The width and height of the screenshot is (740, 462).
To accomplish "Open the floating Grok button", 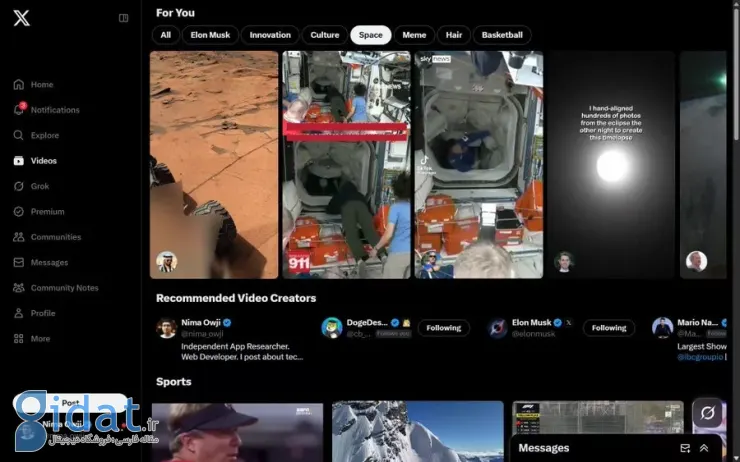I will coord(707,413).
